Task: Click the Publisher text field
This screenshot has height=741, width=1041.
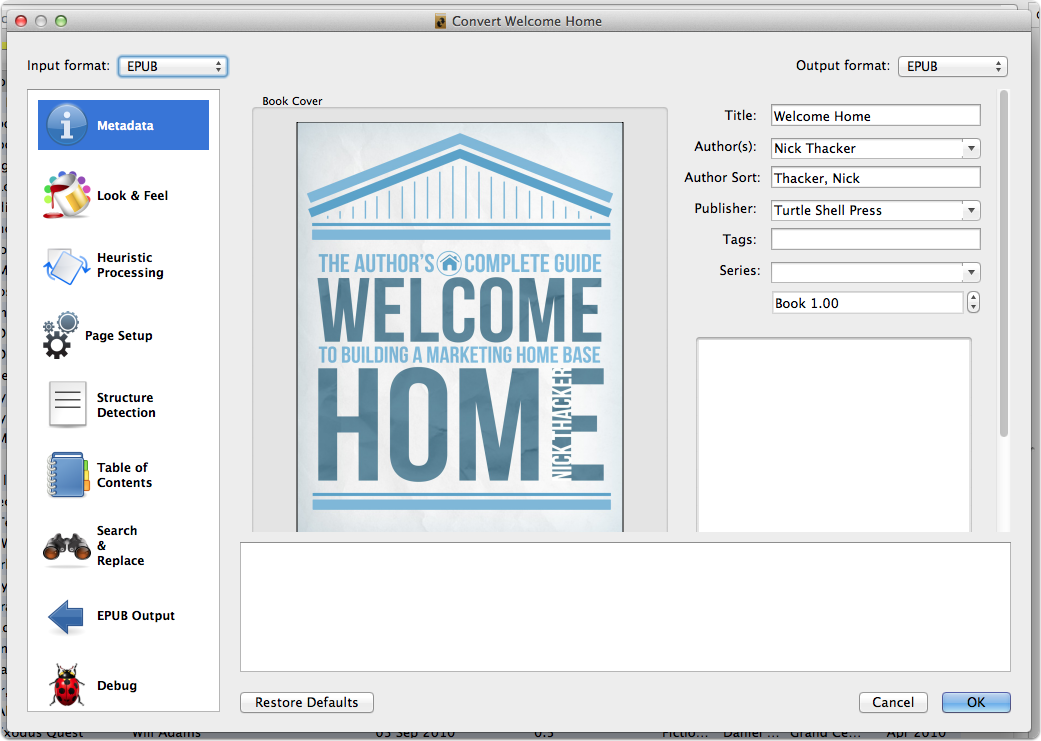Action: pos(867,210)
